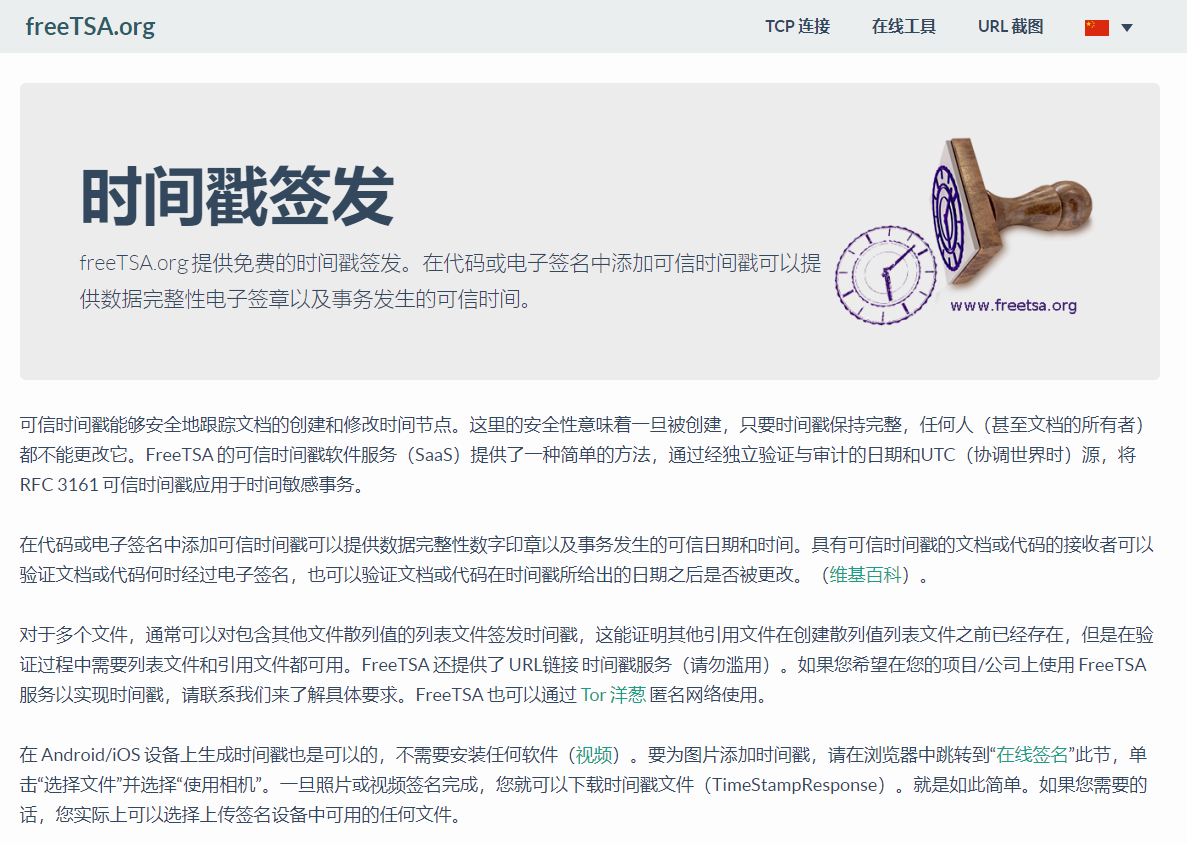Open the URL 截图 menu item
The height and width of the screenshot is (843, 1187).
tap(1010, 26)
